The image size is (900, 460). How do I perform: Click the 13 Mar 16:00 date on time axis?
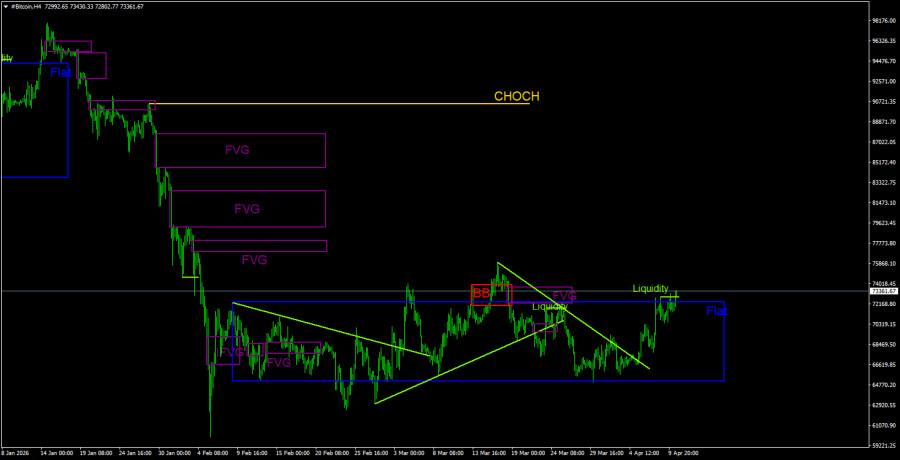click(491, 453)
